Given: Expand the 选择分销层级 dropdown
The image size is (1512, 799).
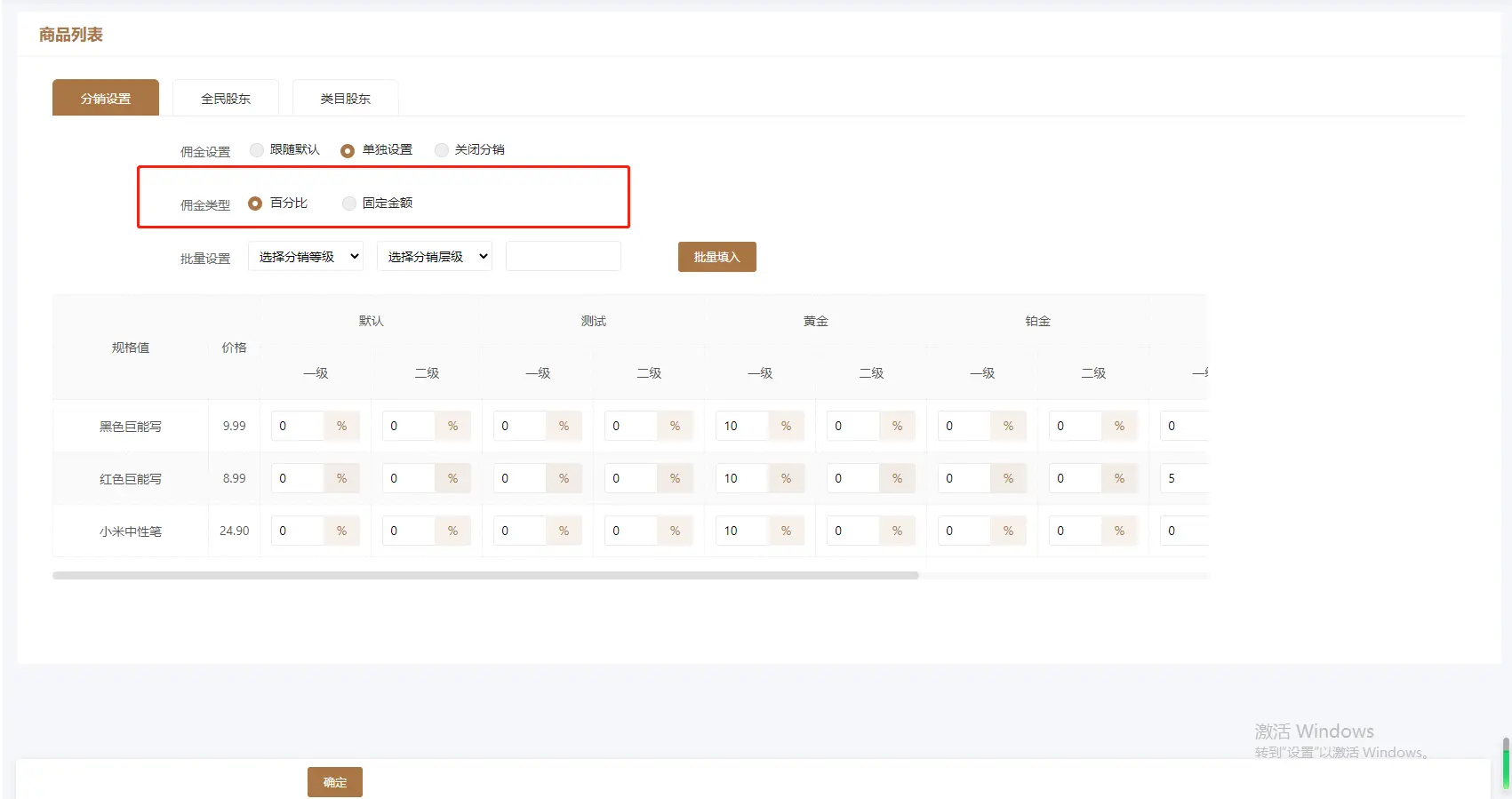Looking at the screenshot, I should click(x=434, y=257).
